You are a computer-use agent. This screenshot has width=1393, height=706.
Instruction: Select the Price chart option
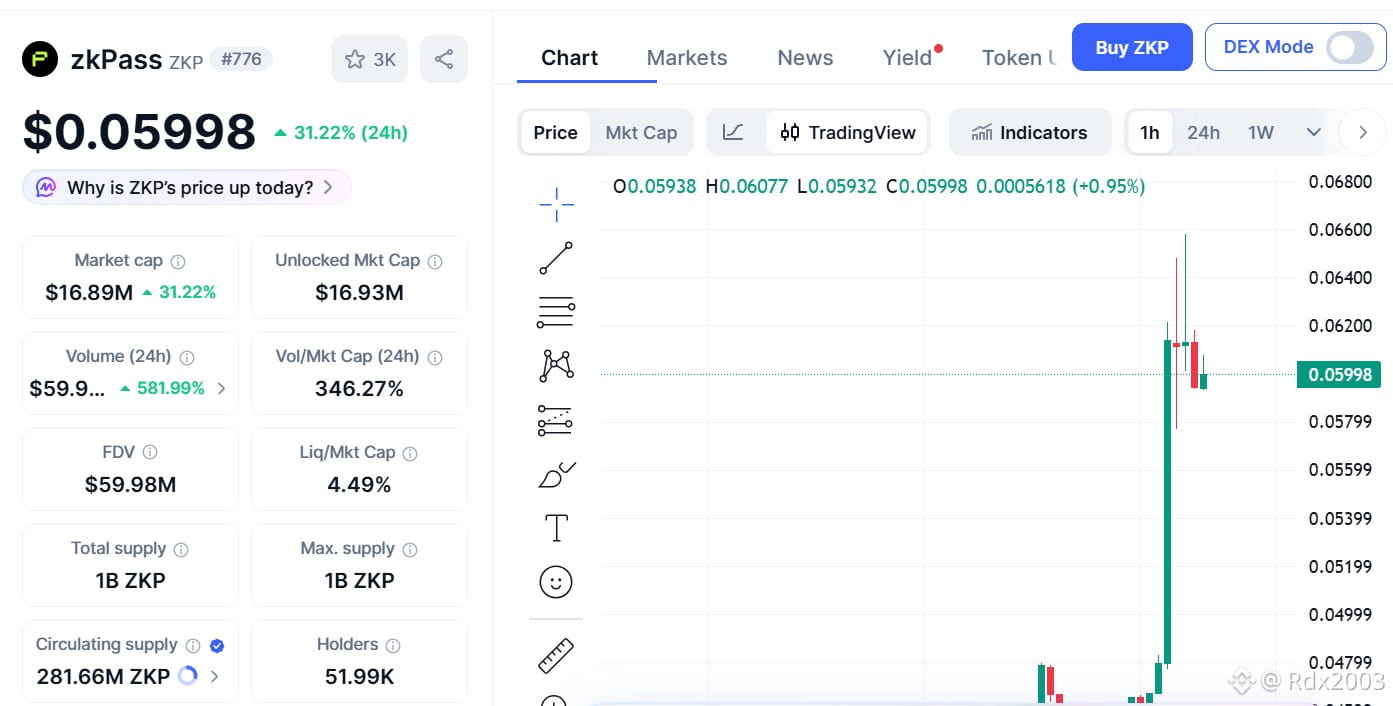click(x=555, y=132)
